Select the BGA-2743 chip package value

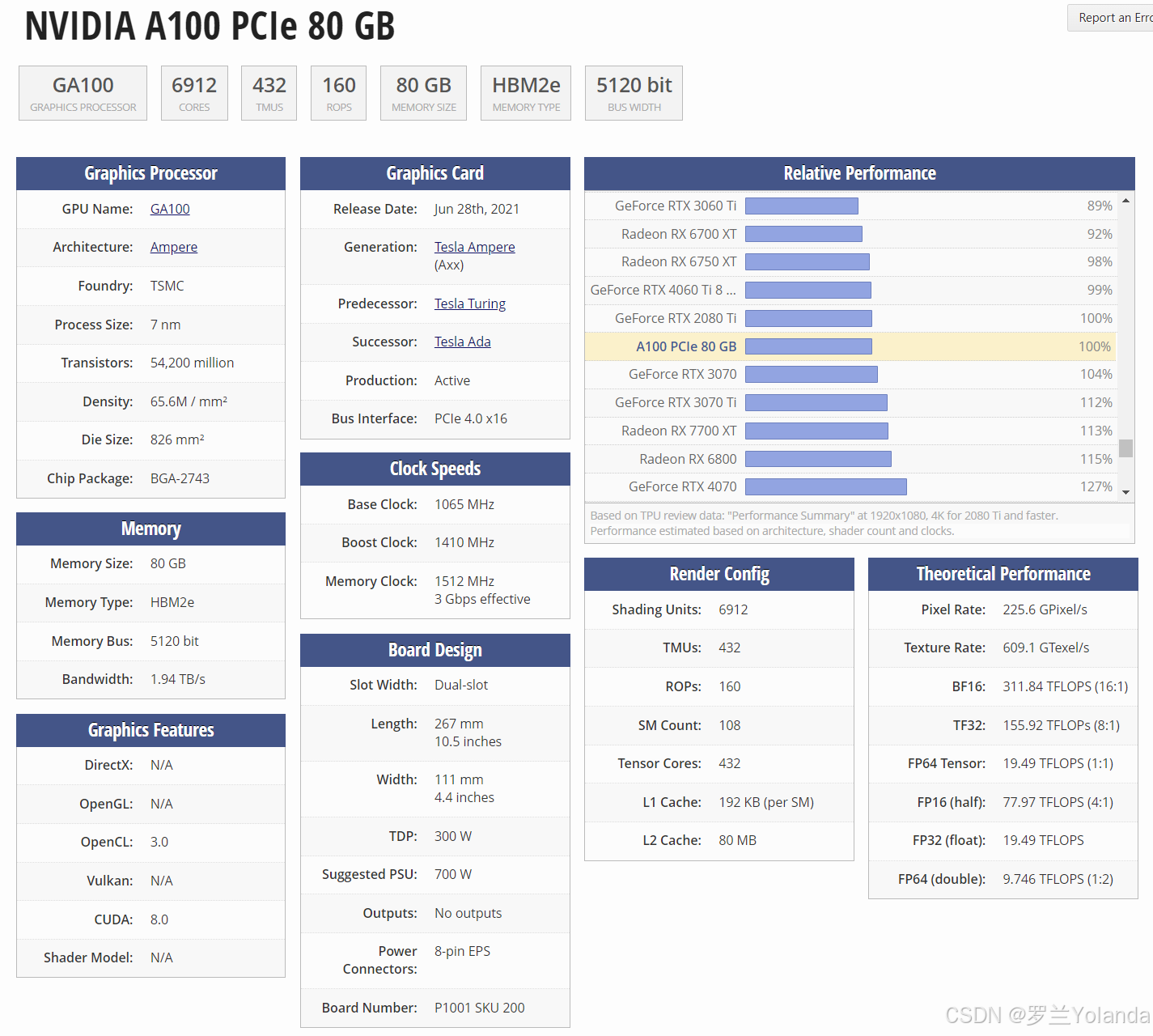(x=180, y=478)
